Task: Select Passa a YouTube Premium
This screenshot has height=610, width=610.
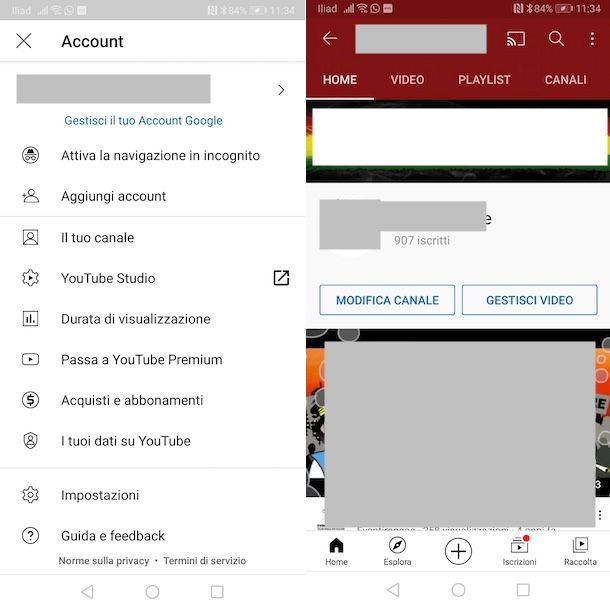Action: 142,359
